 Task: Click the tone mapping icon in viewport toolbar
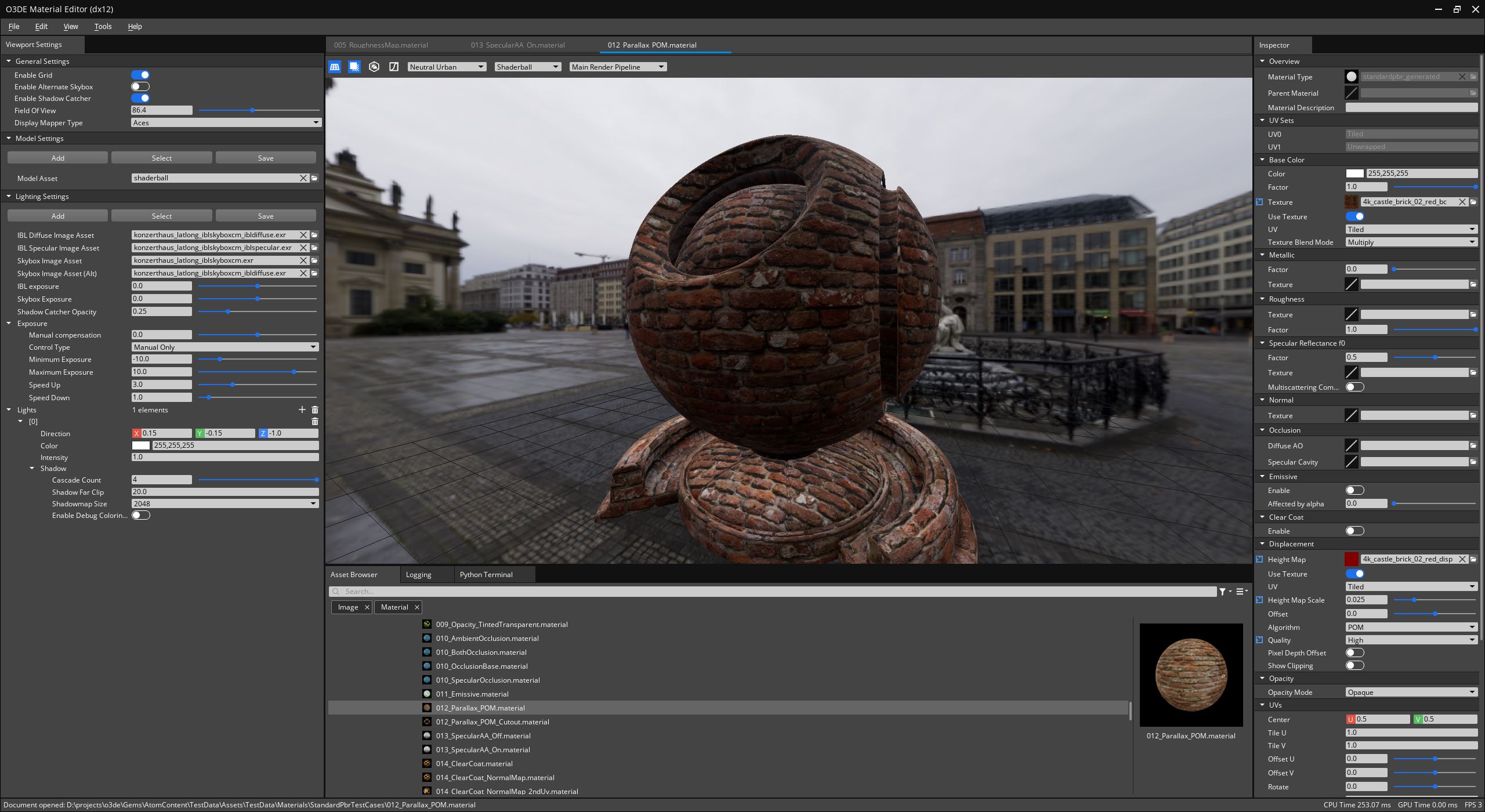point(394,67)
